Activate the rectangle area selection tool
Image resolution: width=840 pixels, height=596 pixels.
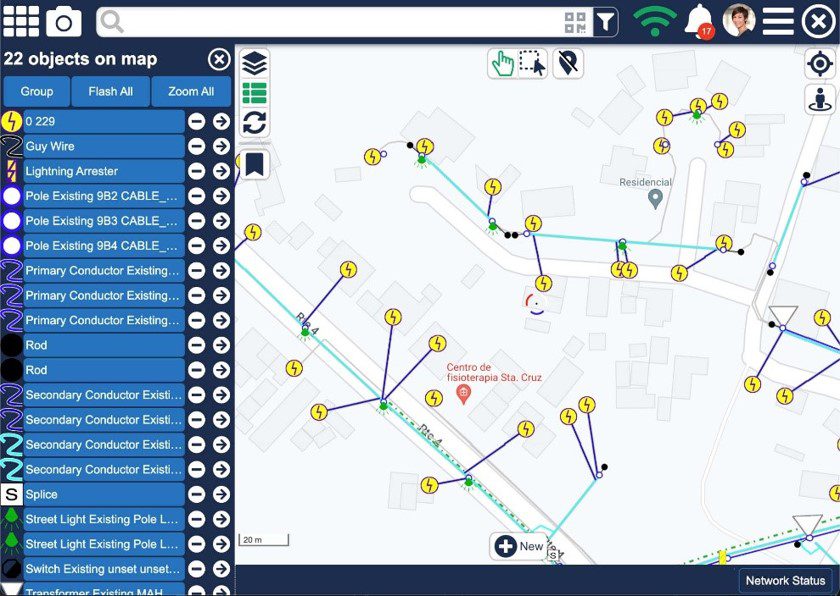[x=533, y=63]
